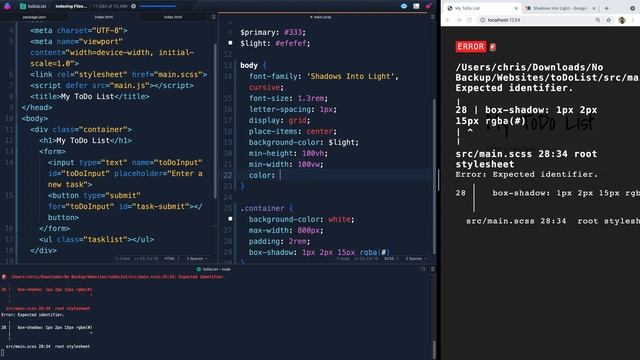Viewport: 640px width, 360px height.
Task: Click the browser media control icon
Action: coord(632,8)
